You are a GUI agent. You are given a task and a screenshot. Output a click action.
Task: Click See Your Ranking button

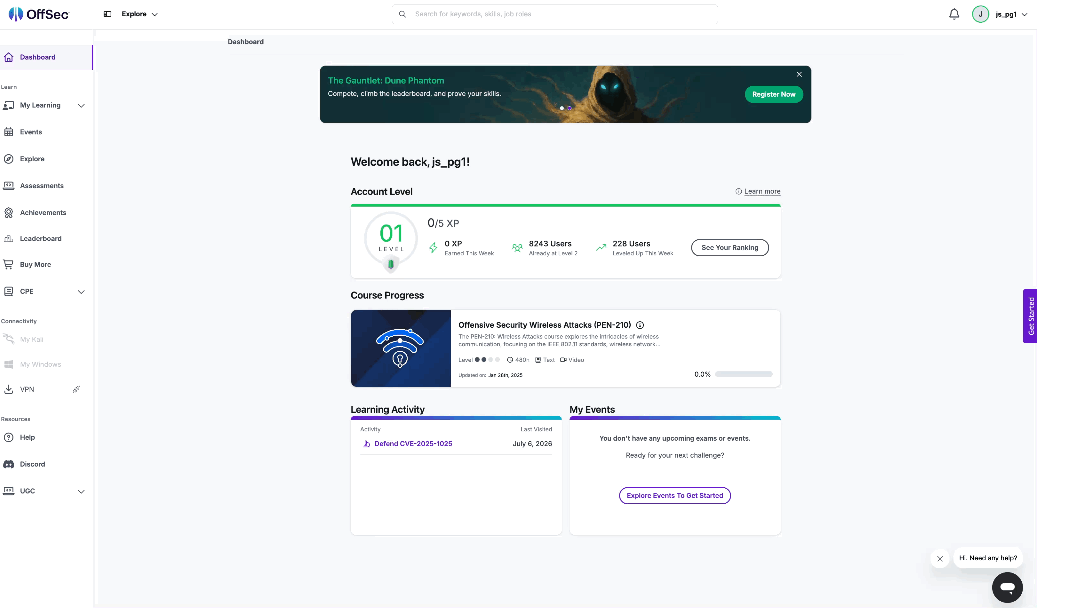[729, 247]
